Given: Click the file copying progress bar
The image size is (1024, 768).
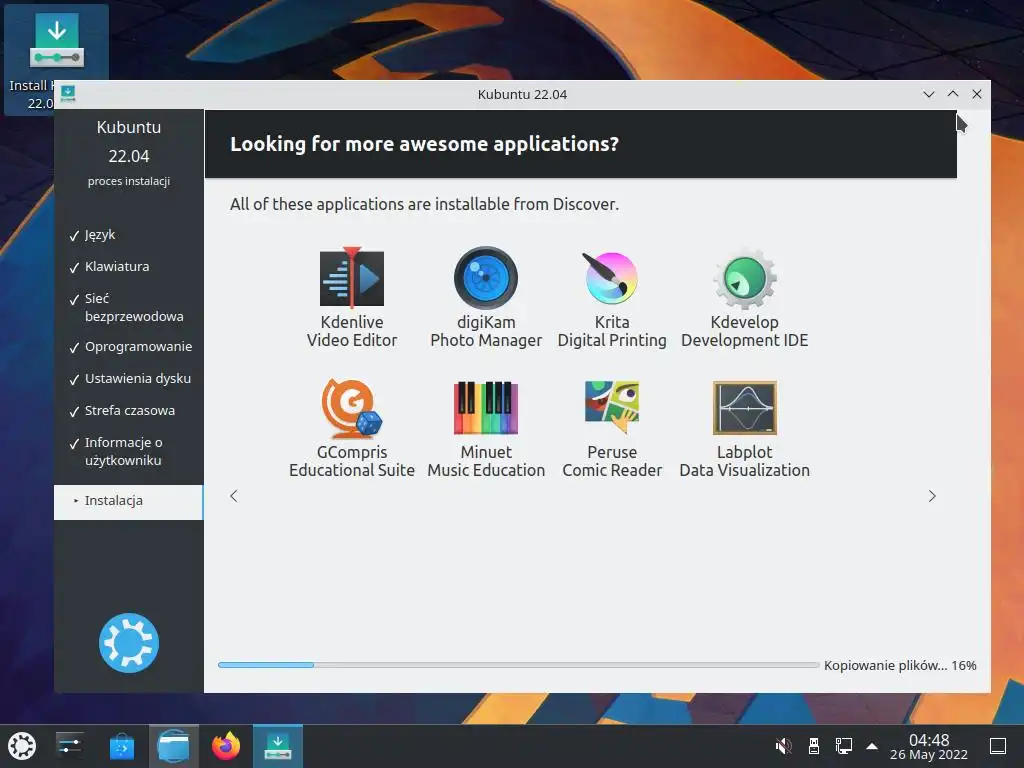Looking at the screenshot, I should pos(519,665).
